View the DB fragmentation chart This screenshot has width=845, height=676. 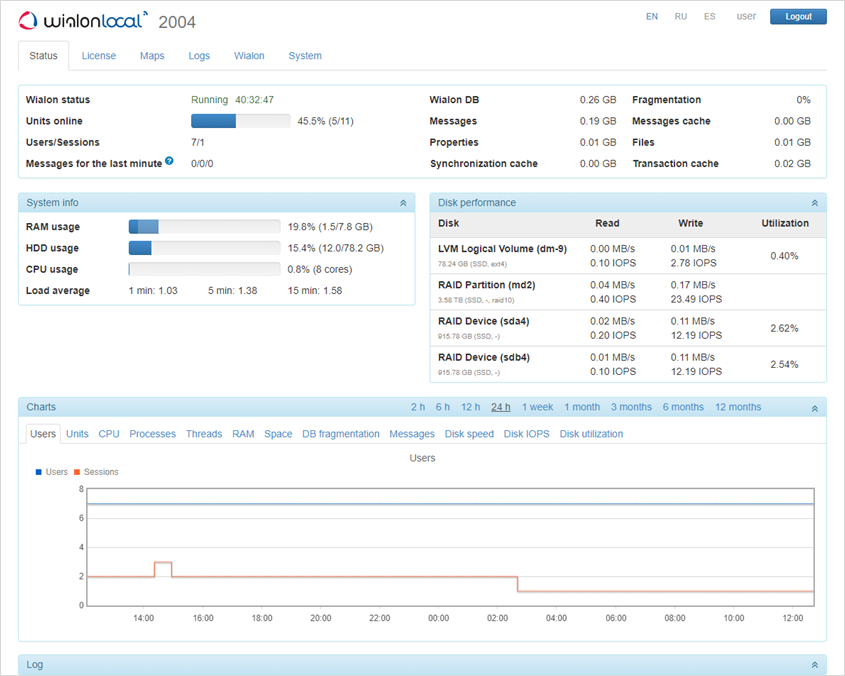click(341, 434)
